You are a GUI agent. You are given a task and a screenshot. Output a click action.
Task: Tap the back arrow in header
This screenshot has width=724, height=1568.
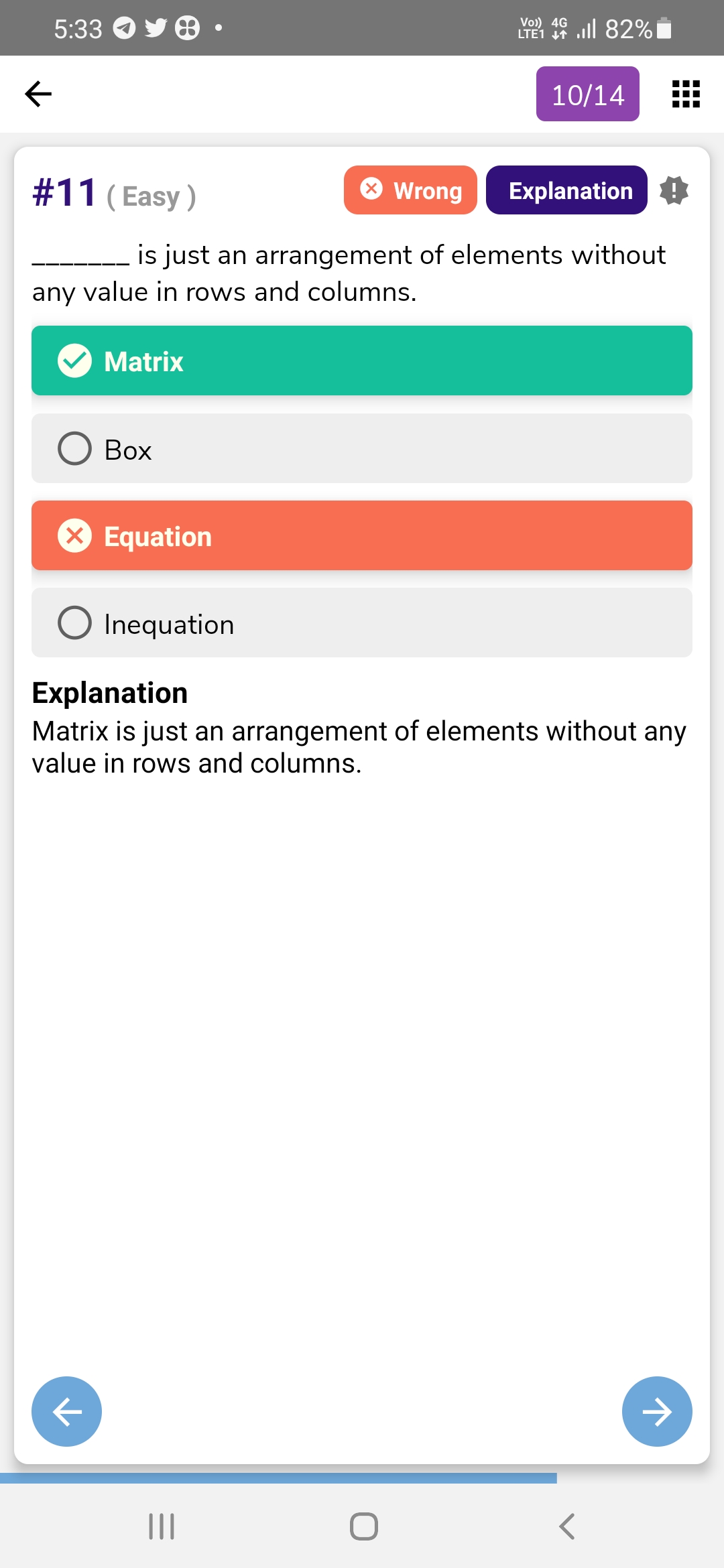(x=38, y=94)
